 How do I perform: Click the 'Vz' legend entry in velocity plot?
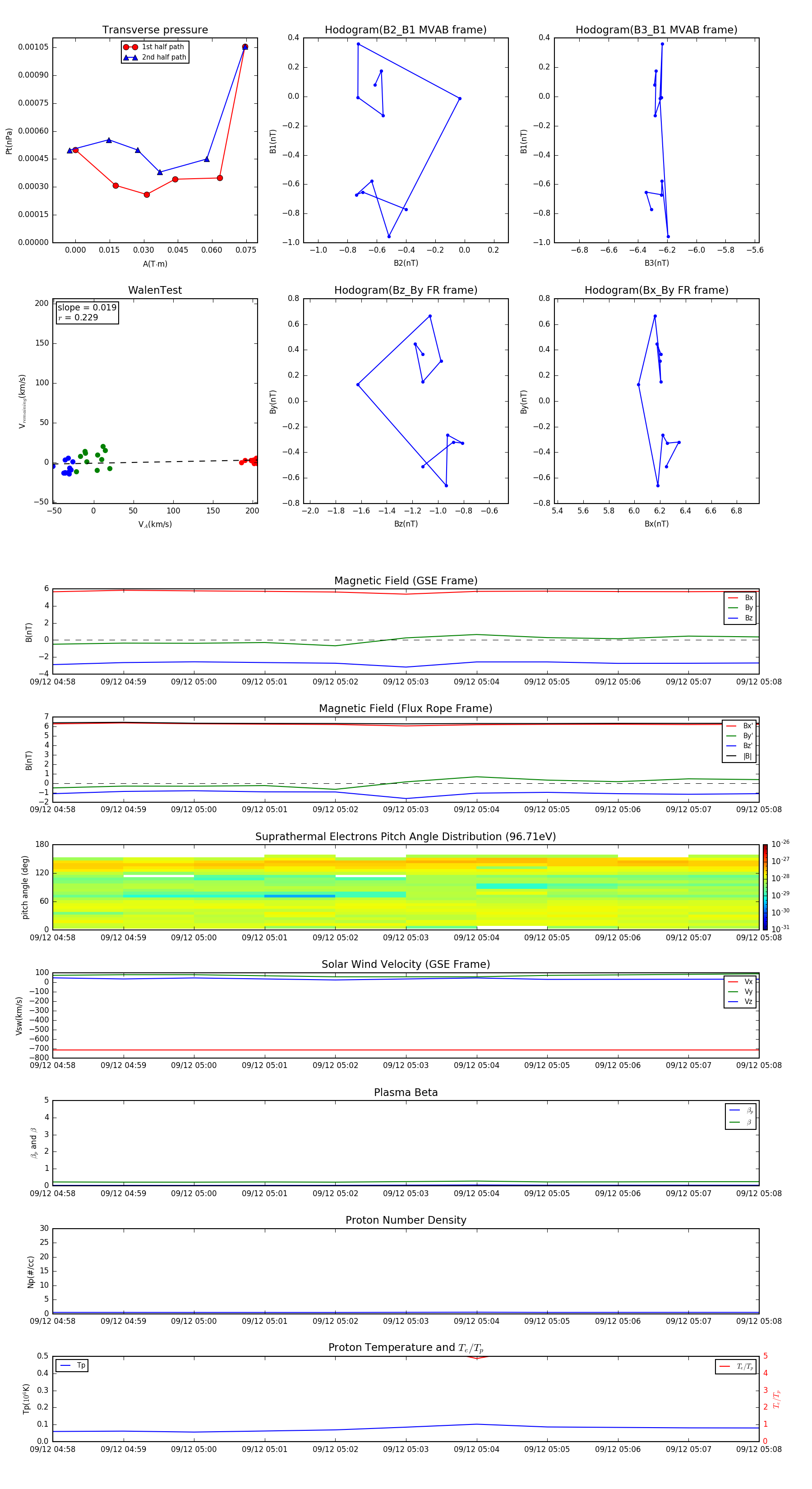740,1002
